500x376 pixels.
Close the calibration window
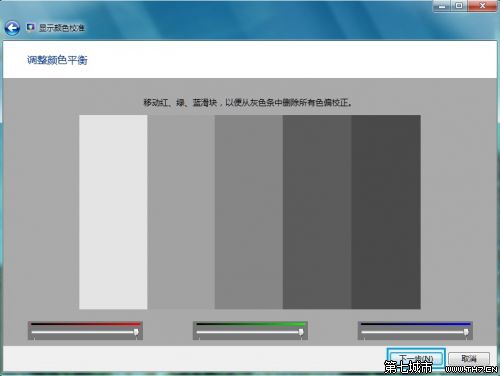(x=482, y=6)
